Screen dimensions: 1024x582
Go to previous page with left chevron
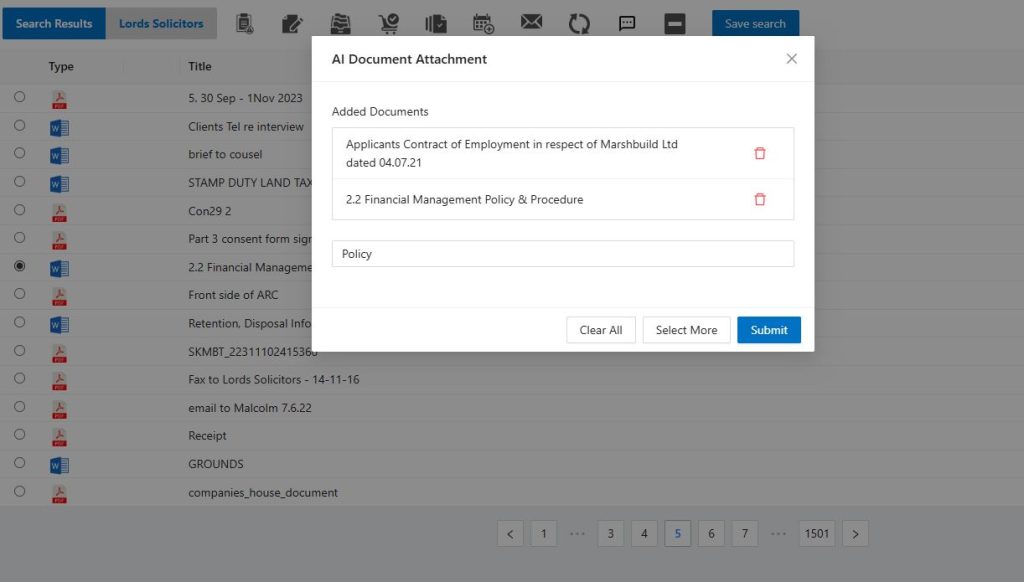point(510,534)
